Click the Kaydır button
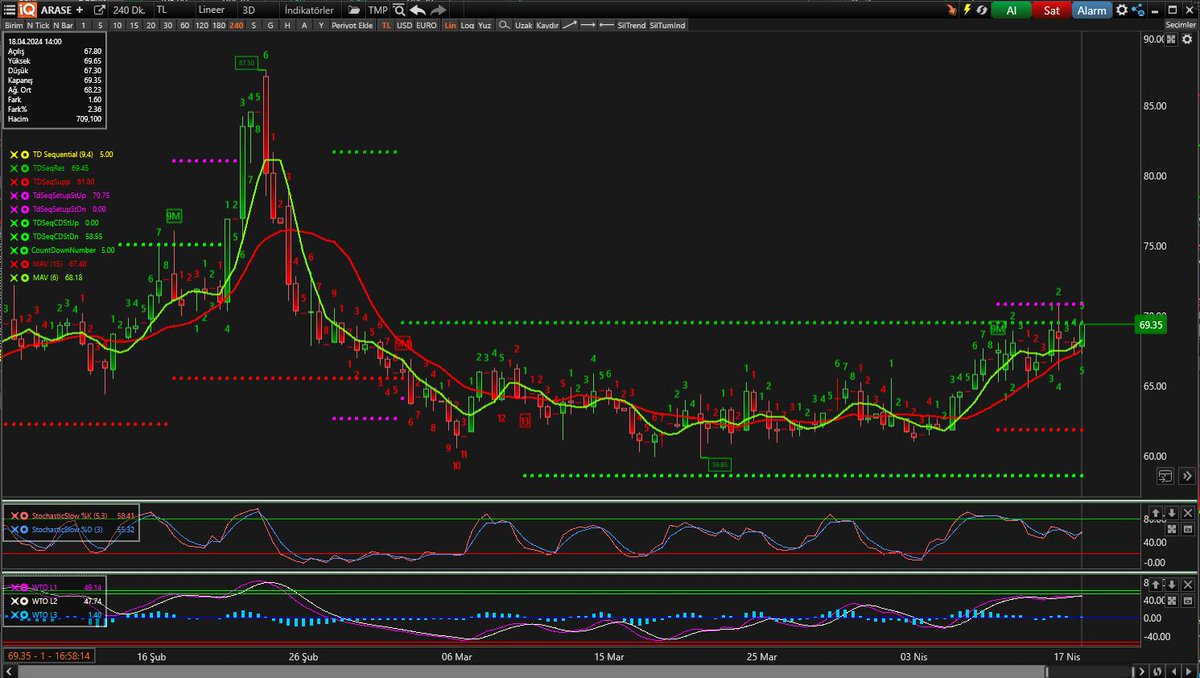 coord(547,25)
